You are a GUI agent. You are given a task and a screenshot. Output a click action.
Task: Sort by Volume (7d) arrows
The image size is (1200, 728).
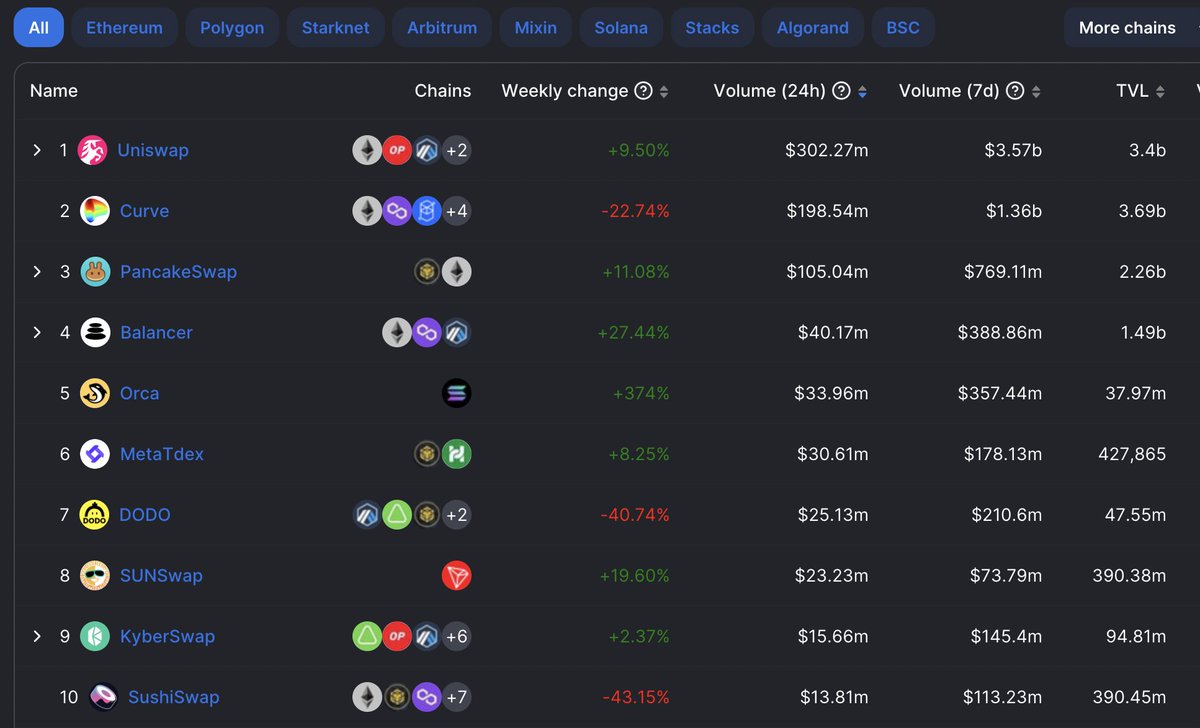1036,92
